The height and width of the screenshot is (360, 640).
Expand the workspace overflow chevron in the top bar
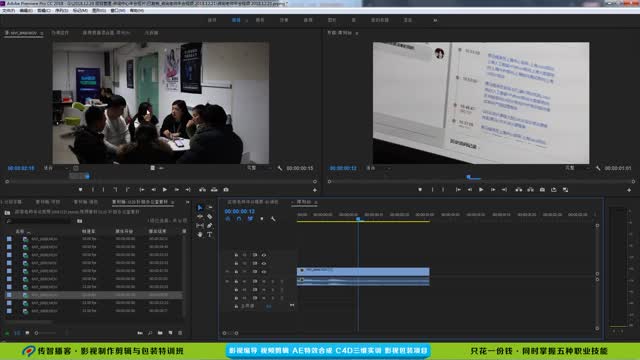coord(435,20)
